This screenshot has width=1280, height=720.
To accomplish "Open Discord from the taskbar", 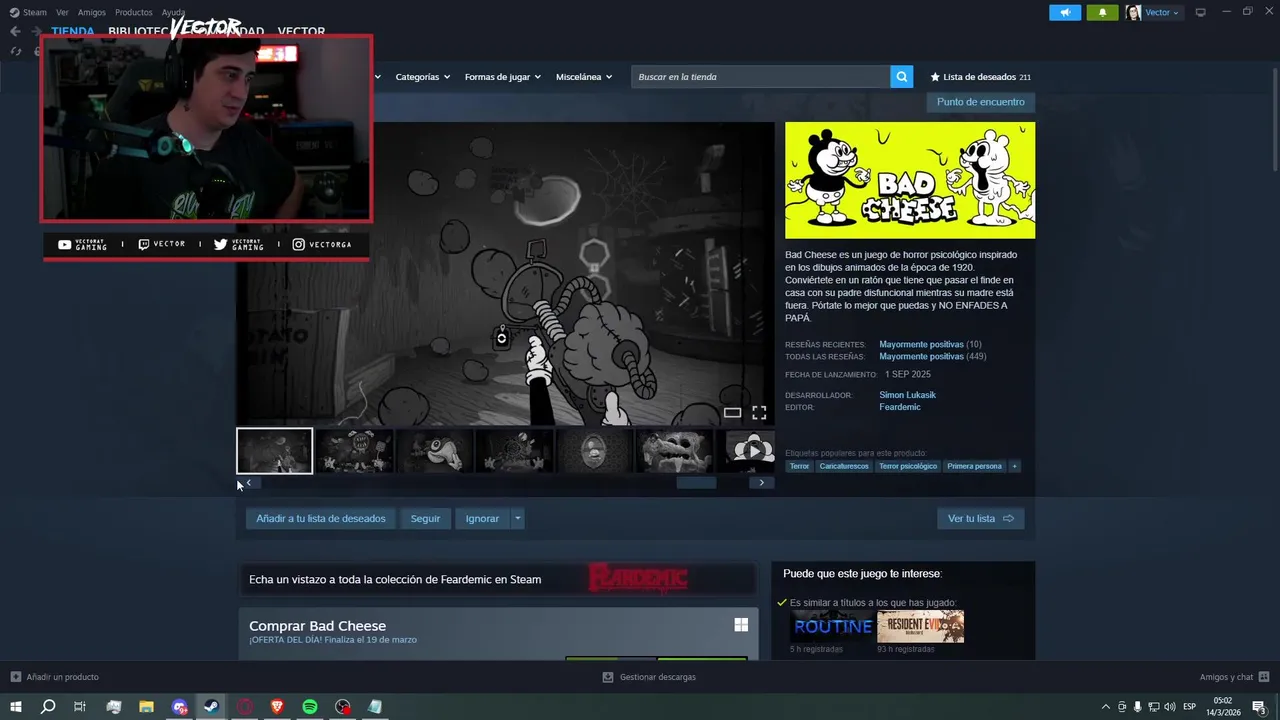I will pyautogui.click(x=179, y=706).
